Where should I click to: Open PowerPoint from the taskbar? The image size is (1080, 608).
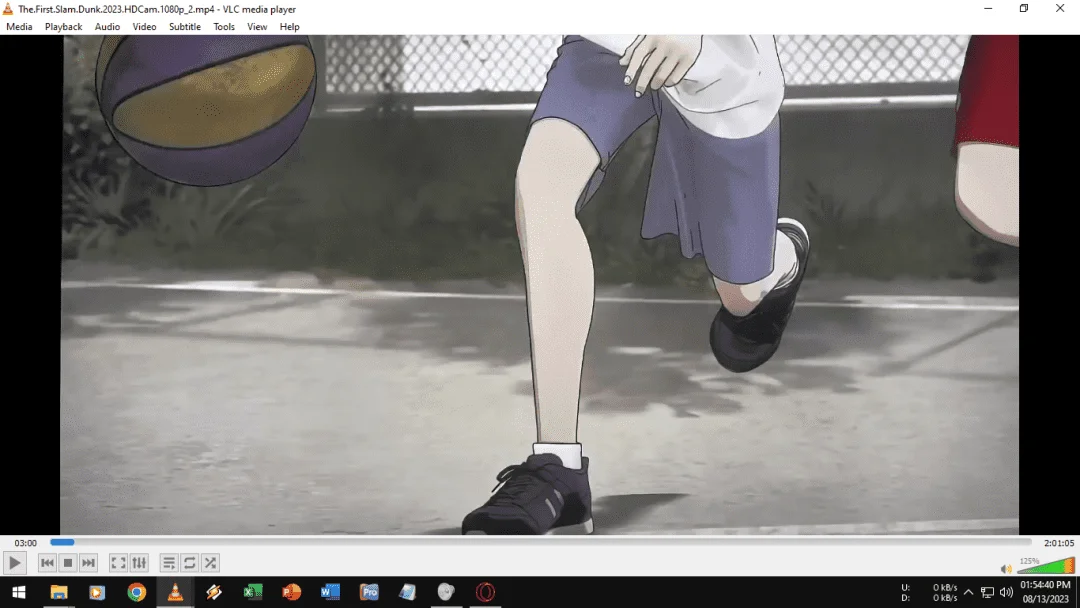pos(291,592)
